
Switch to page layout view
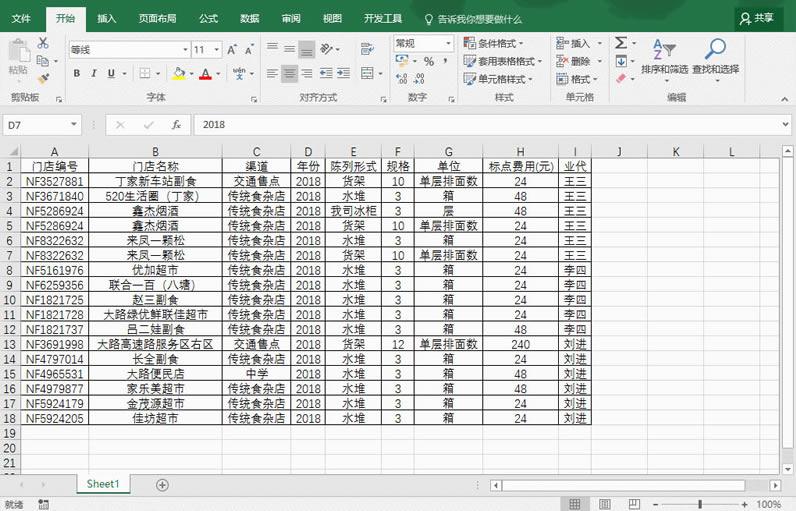click(604, 504)
